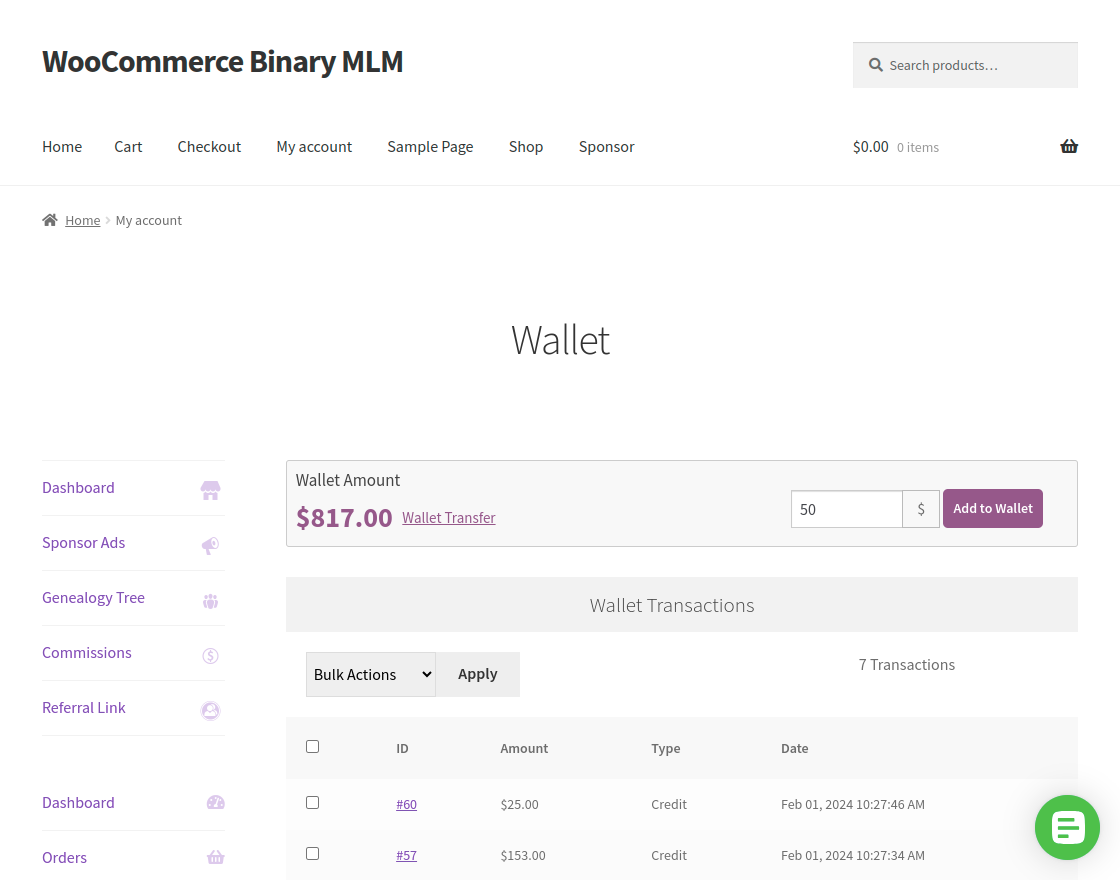Click the second Dashboard pie icon
The height and width of the screenshot is (880, 1120).
pyautogui.click(x=215, y=802)
